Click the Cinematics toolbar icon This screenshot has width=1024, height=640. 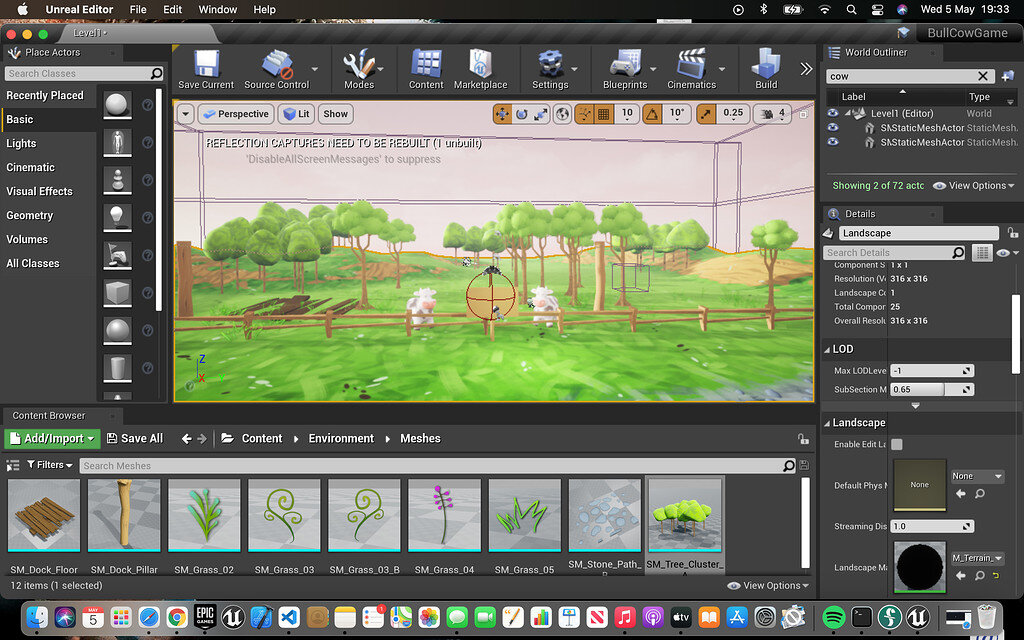(x=692, y=64)
